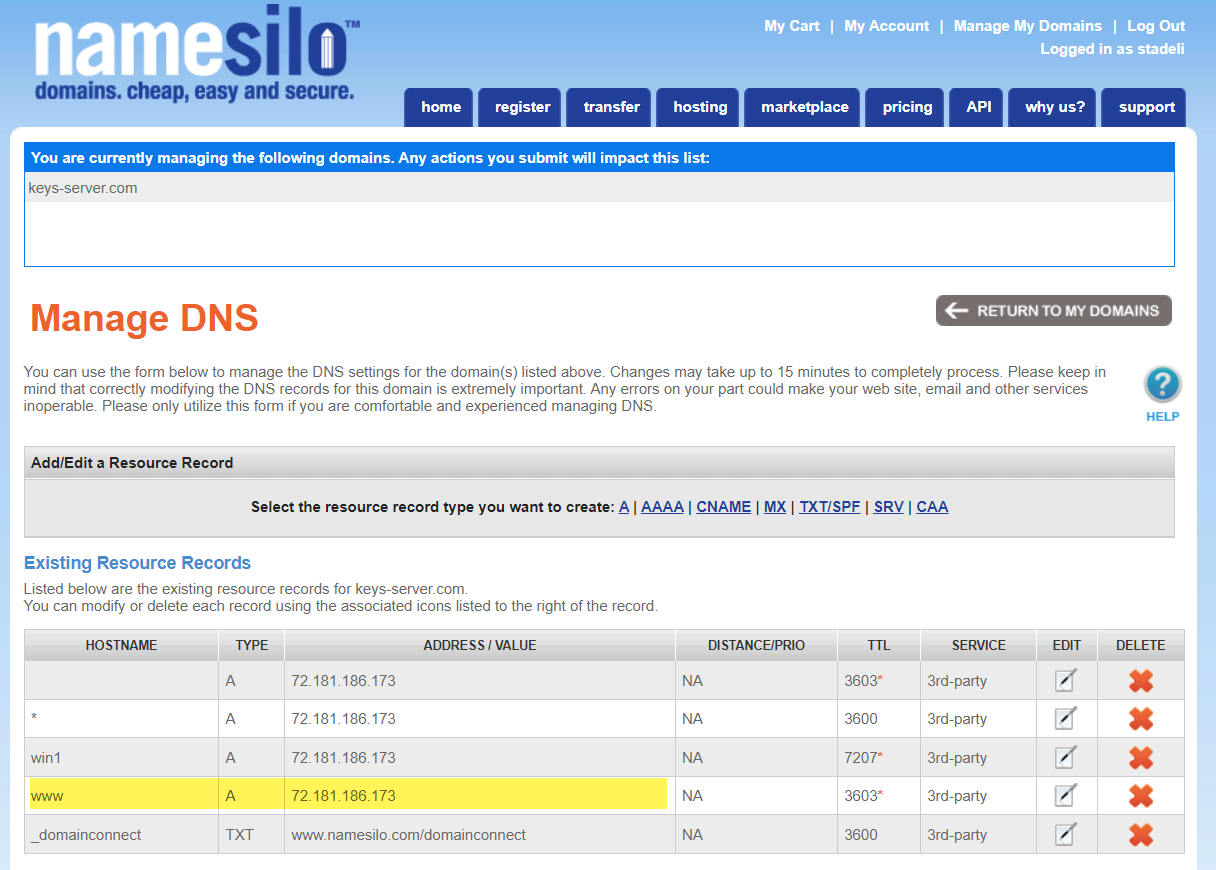
Task: Create a new SRV record
Action: click(x=889, y=507)
